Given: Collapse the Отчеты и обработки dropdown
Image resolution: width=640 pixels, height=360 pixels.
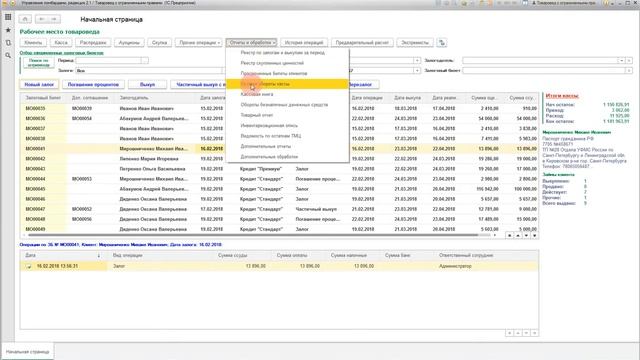Looking at the screenshot, I should pos(251,42).
